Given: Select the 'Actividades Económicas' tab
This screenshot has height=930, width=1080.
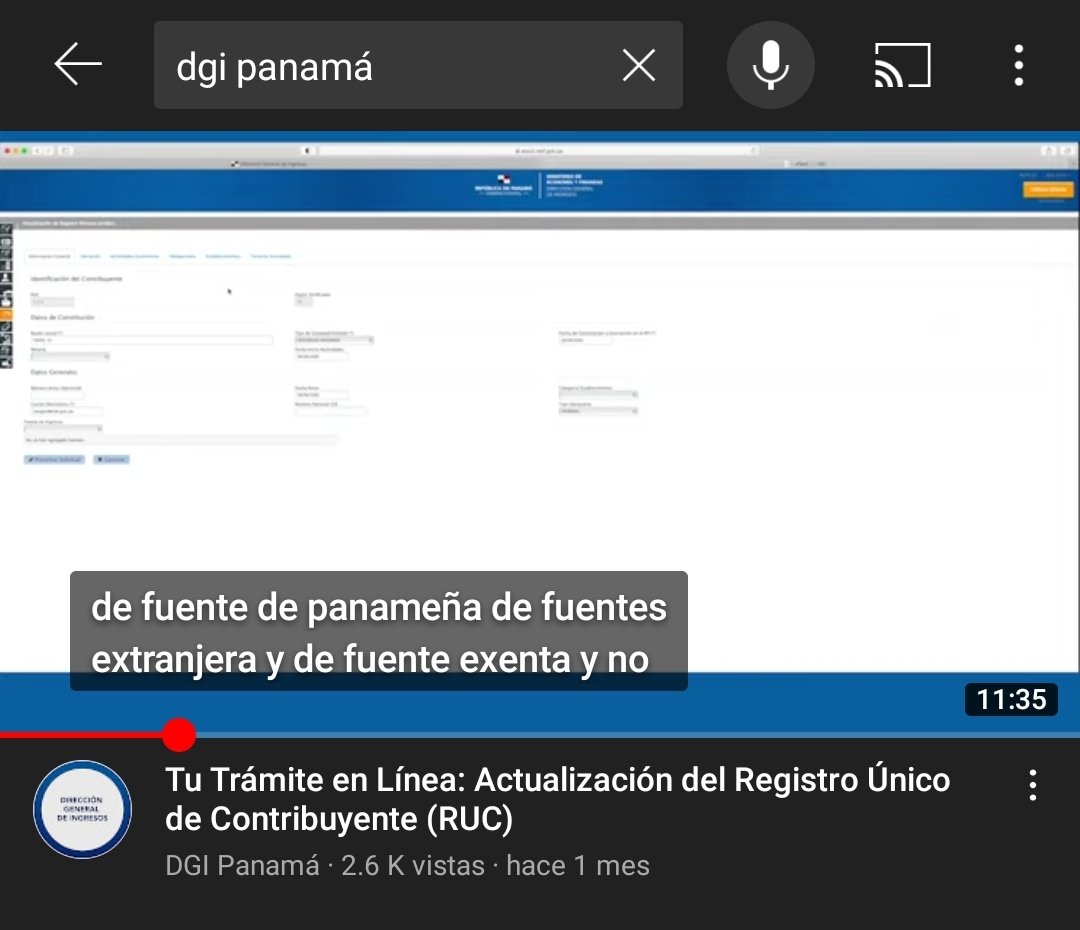Looking at the screenshot, I should click(134, 256).
